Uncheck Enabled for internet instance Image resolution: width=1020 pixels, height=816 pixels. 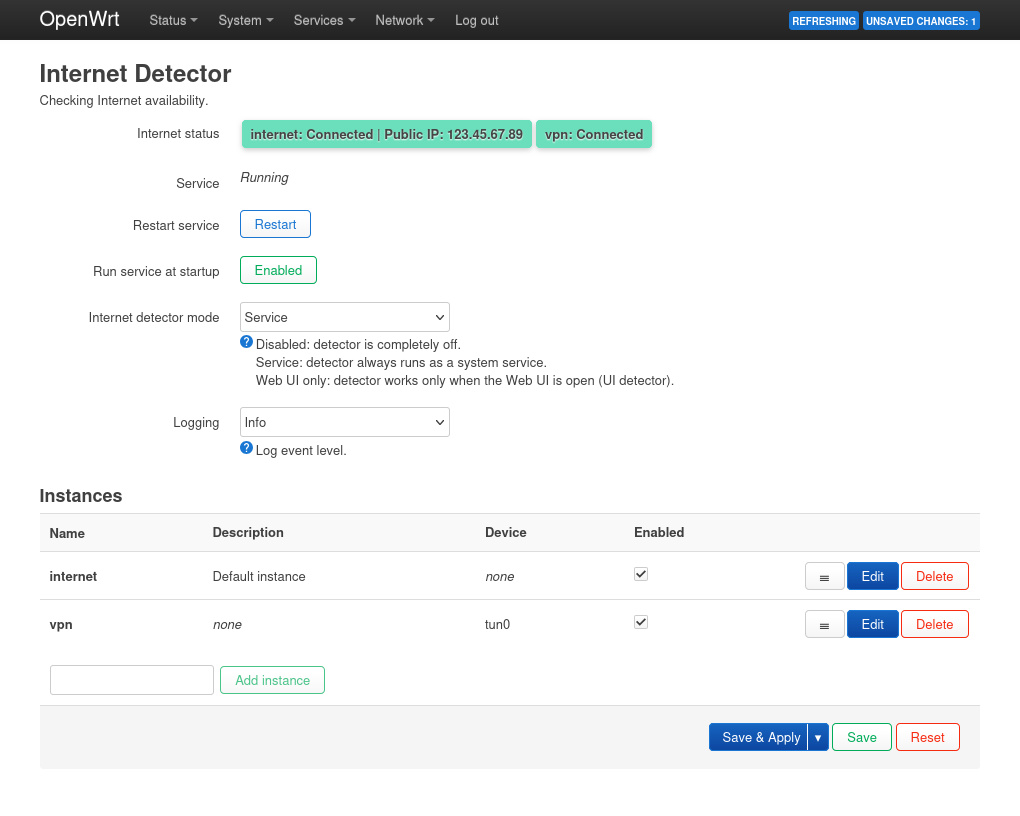(x=641, y=575)
